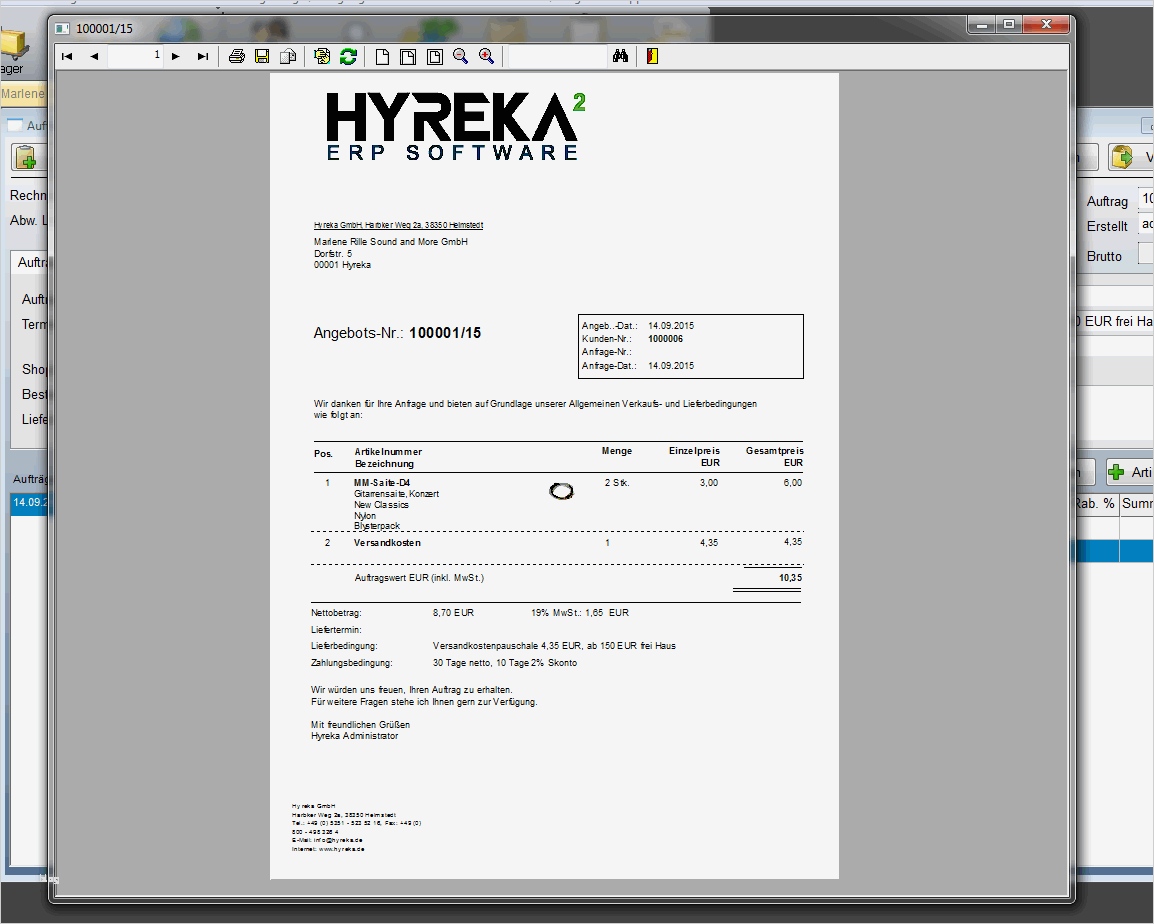This screenshot has height=924, width=1154.
Task: Click the page number field
Action: 135,56
